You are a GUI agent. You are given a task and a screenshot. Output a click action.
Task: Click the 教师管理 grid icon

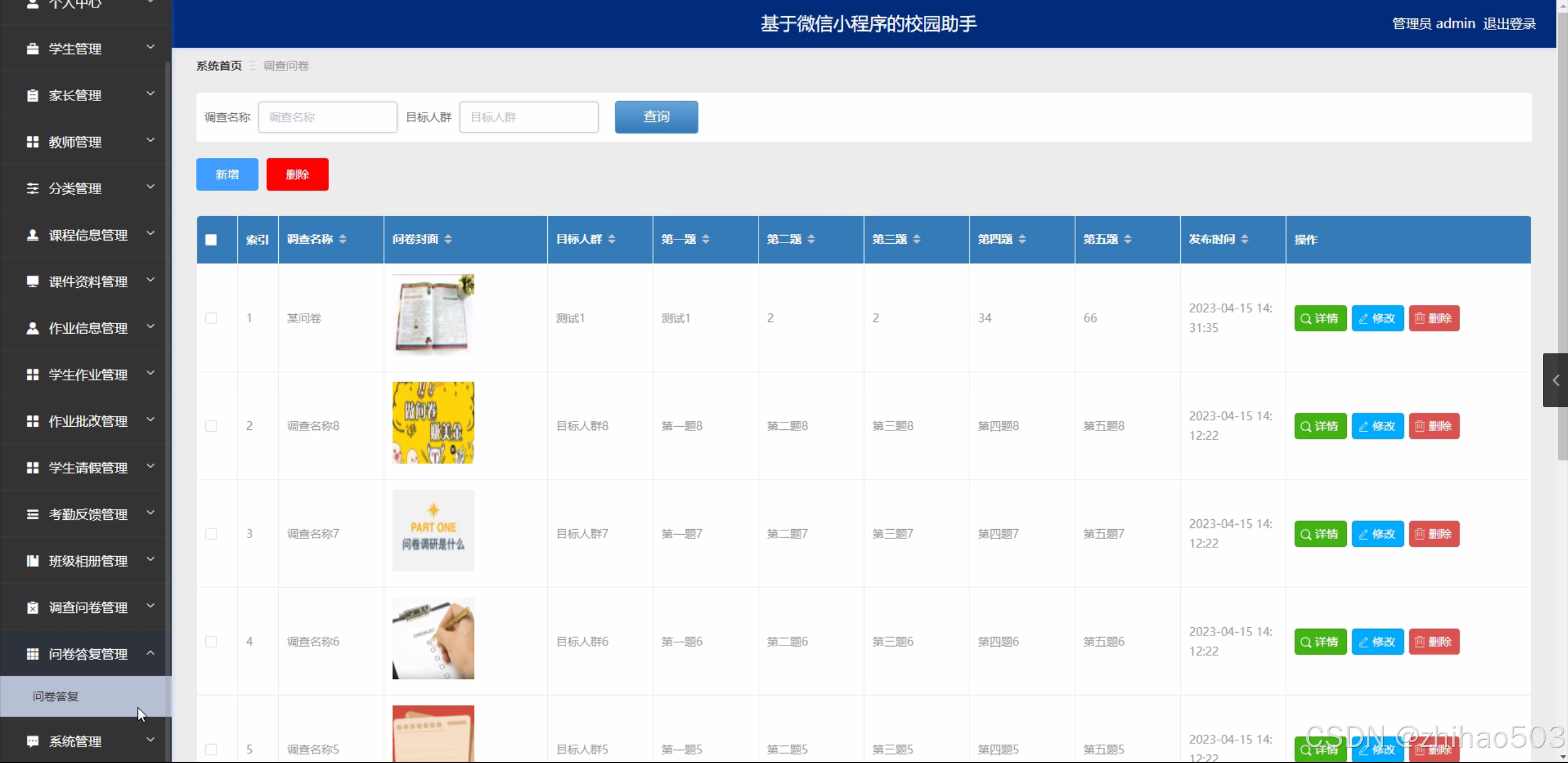(32, 141)
